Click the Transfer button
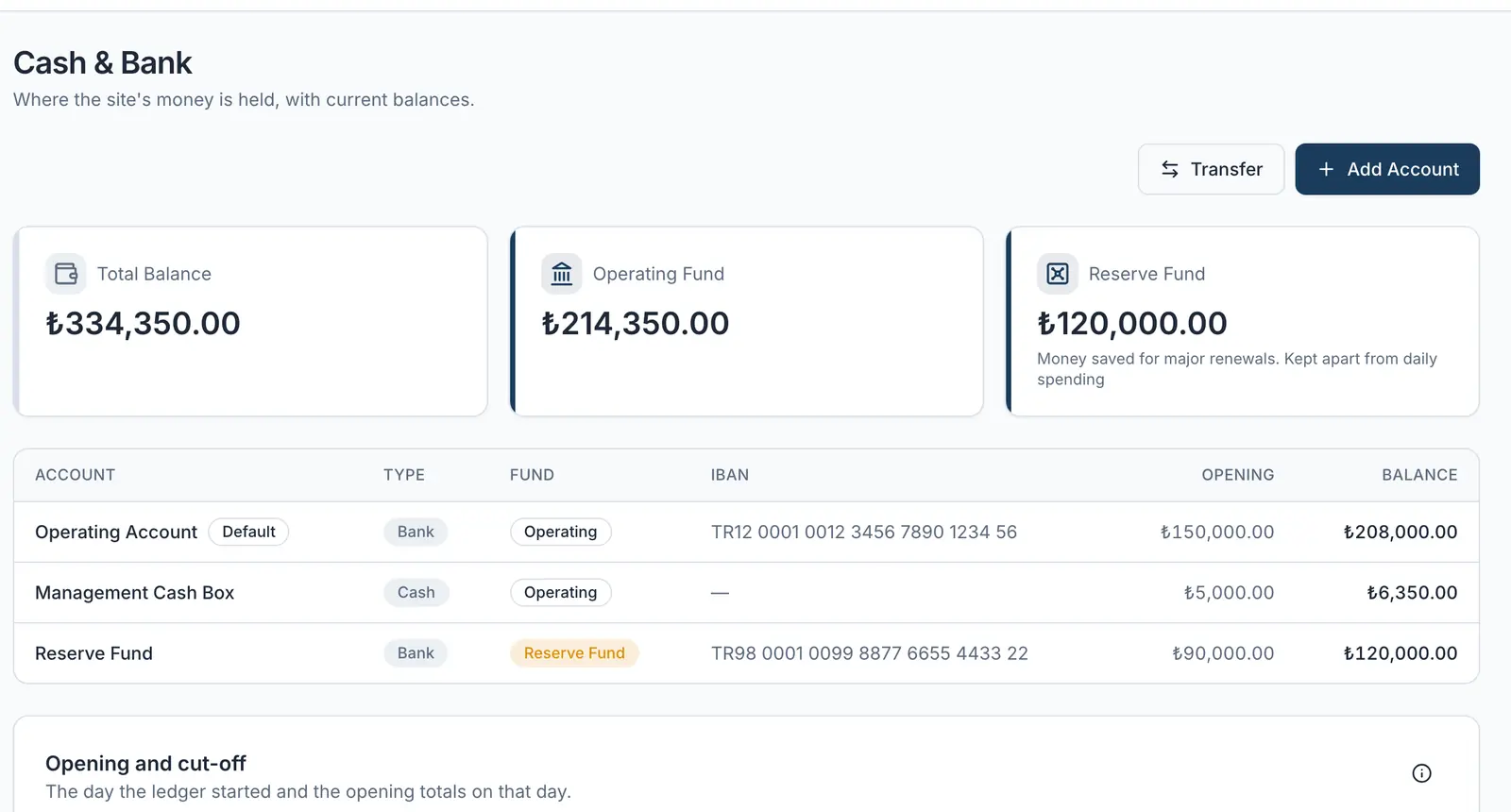Viewport: 1511px width, 812px height. [1211, 169]
